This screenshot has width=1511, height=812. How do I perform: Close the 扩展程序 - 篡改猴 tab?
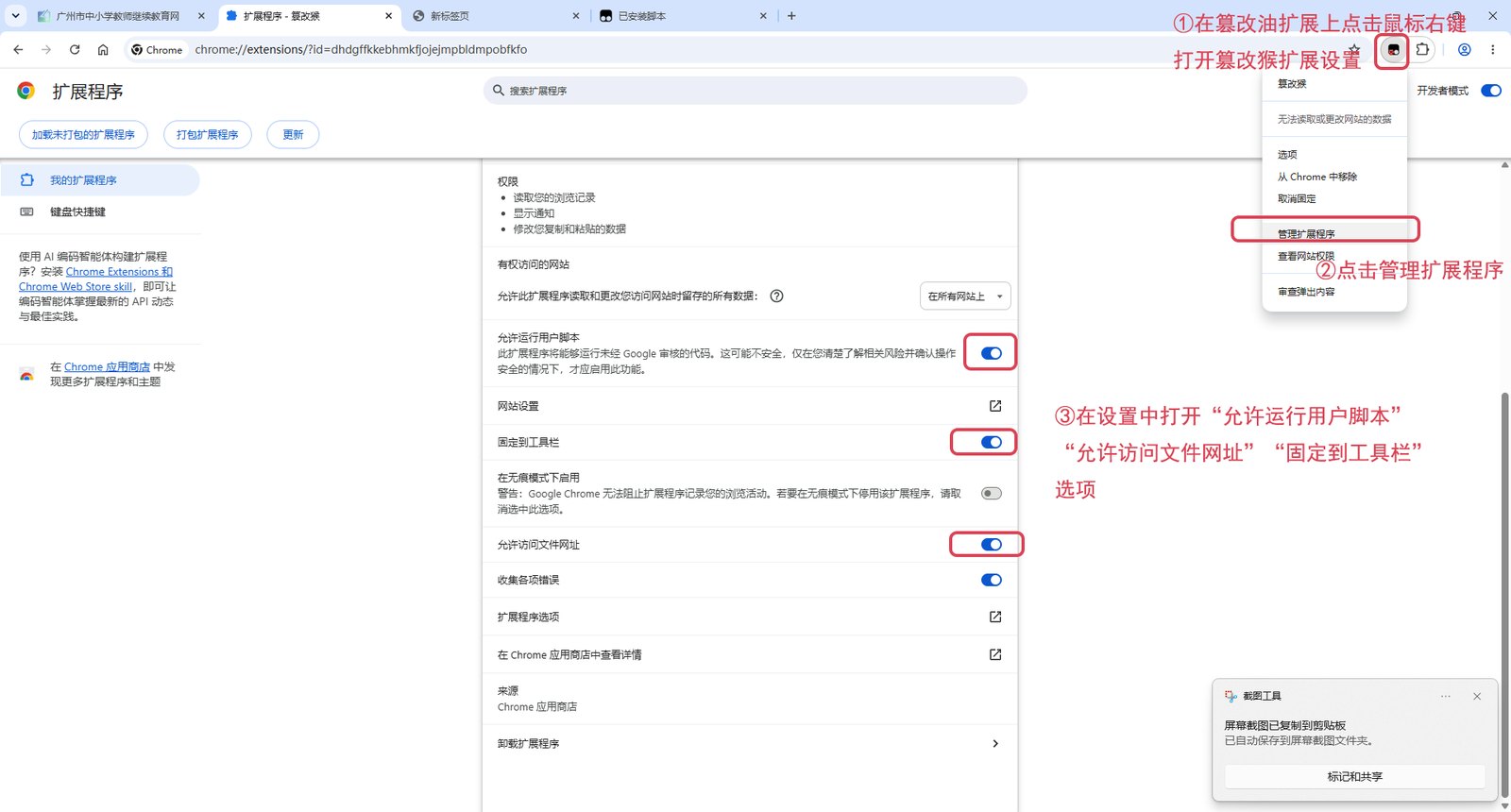tap(388, 16)
